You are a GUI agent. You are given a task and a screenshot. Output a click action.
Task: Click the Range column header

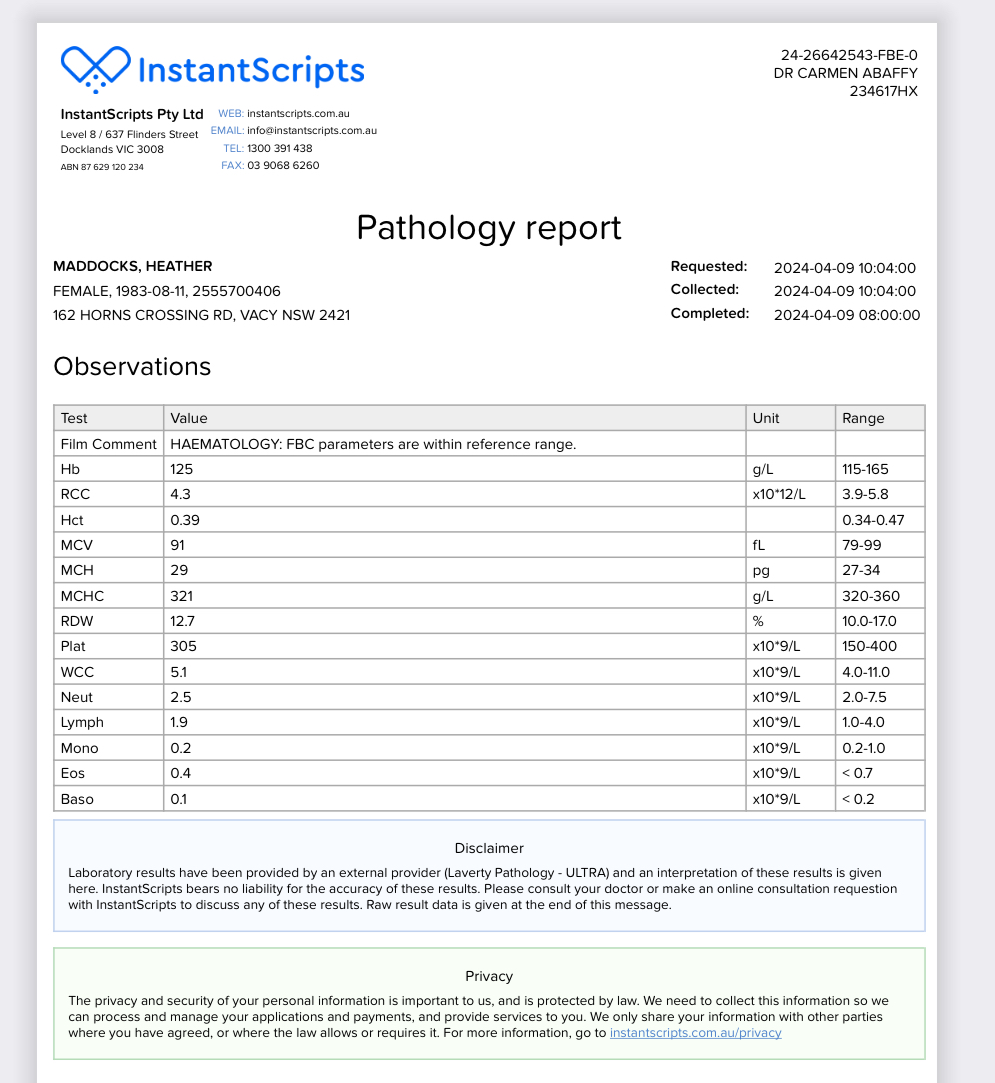pos(863,418)
